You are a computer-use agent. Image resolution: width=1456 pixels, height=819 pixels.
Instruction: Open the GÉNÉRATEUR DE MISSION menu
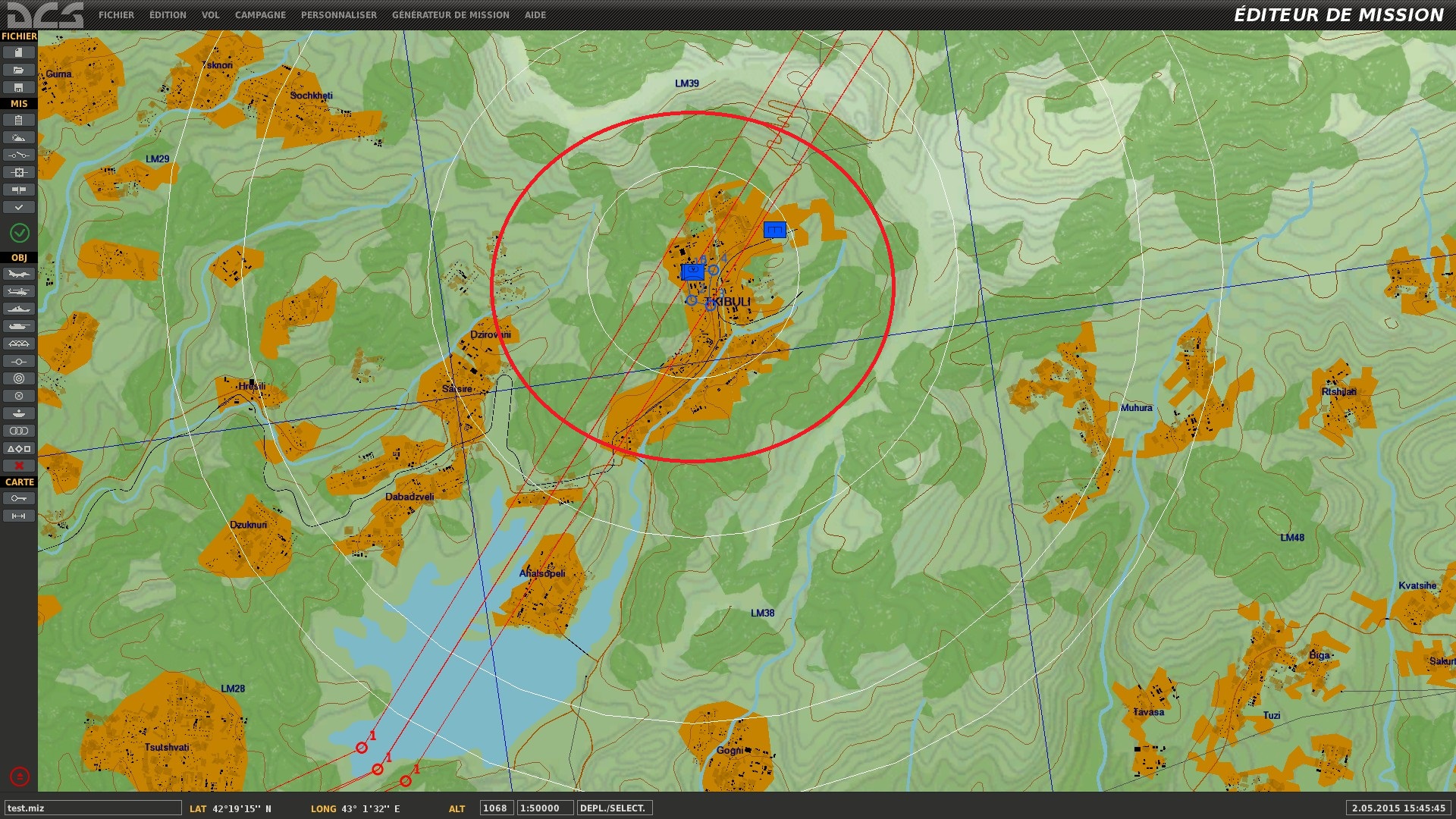click(x=450, y=15)
